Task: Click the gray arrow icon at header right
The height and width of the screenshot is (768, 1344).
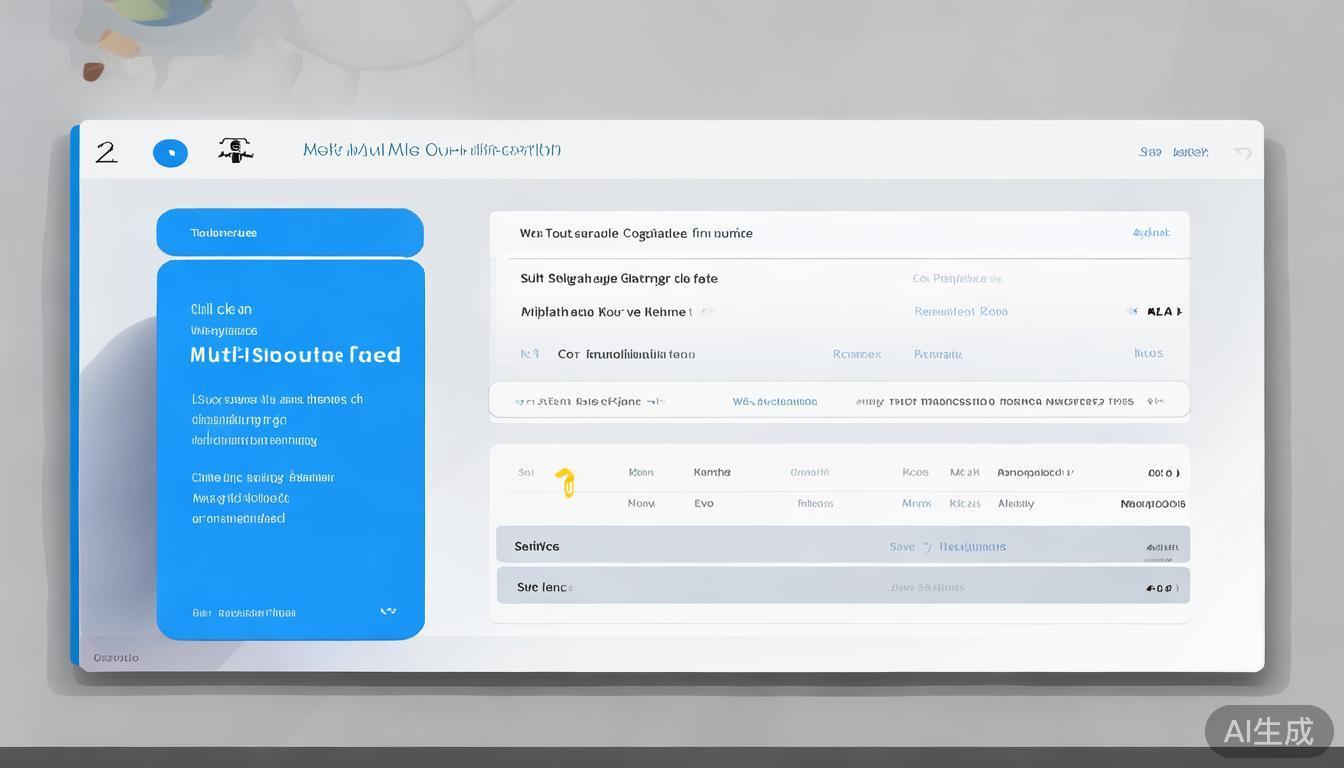Action: pos(1242,152)
